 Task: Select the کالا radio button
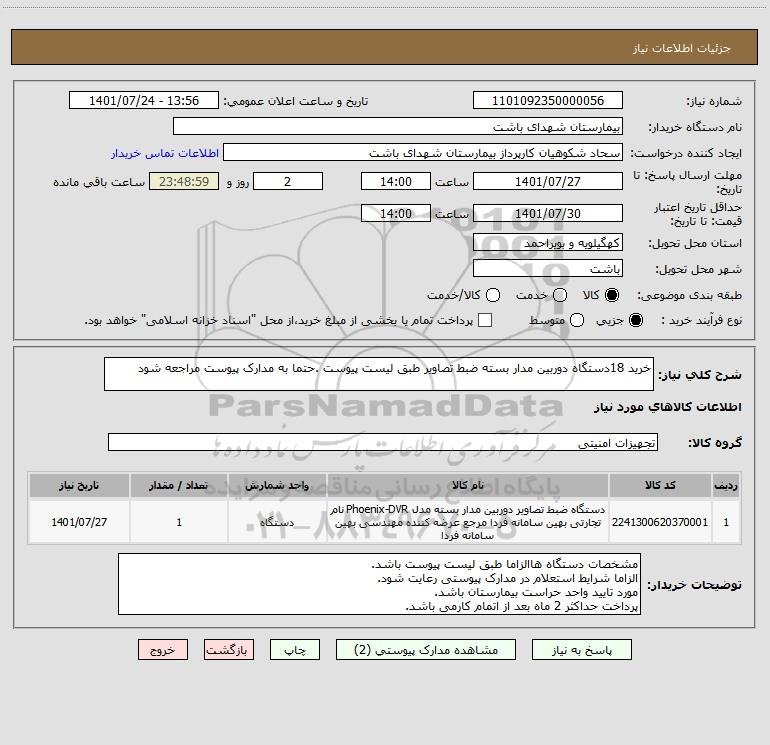coord(612,295)
